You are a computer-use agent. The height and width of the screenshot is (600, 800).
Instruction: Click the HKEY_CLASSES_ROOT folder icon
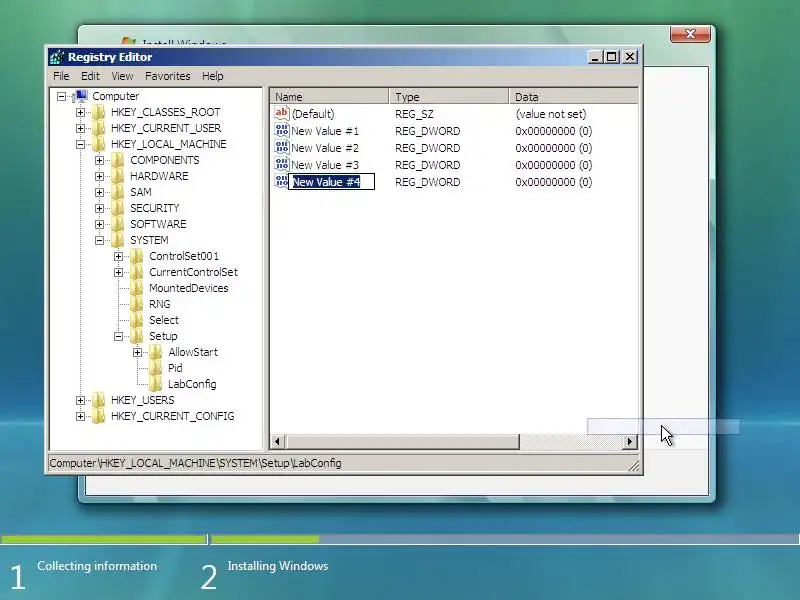pos(98,112)
